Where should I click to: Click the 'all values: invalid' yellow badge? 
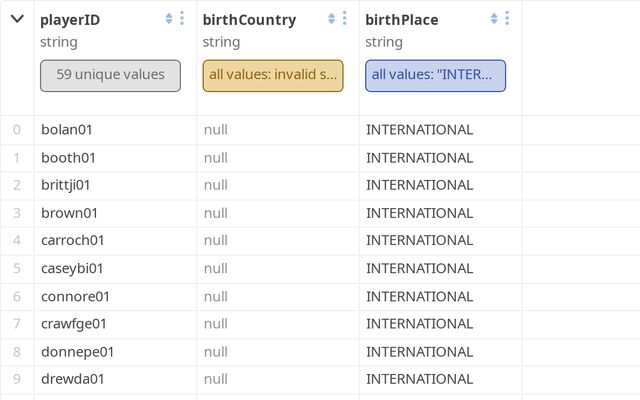click(x=273, y=75)
